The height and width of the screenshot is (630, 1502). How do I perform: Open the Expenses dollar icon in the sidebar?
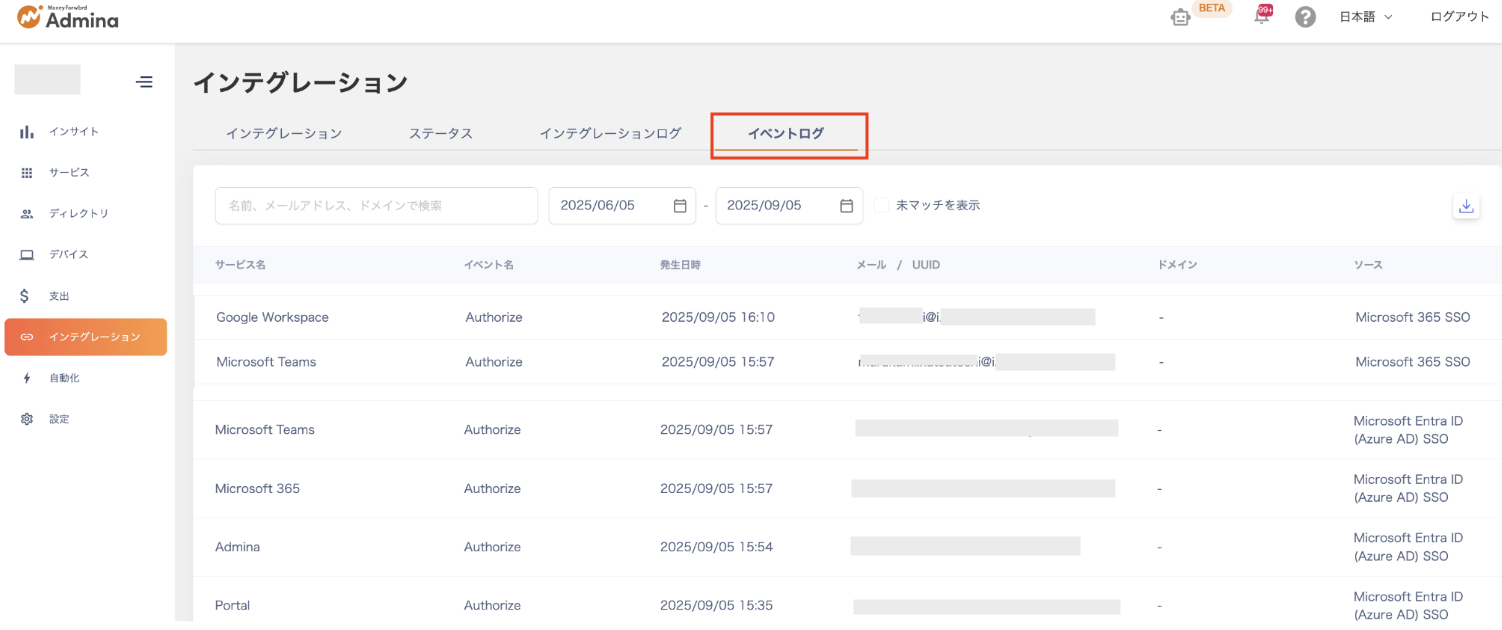click(27, 296)
